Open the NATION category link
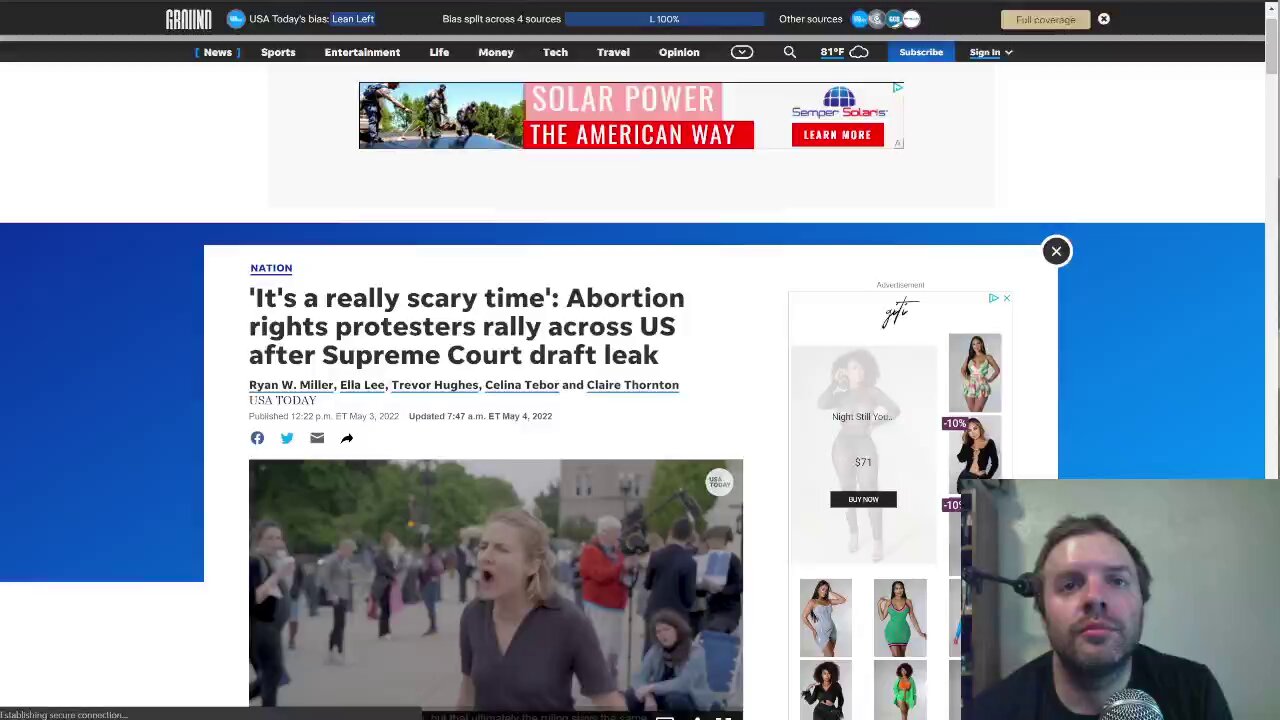This screenshot has width=1280, height=720. pyautogui.click(x=271, y=268)
